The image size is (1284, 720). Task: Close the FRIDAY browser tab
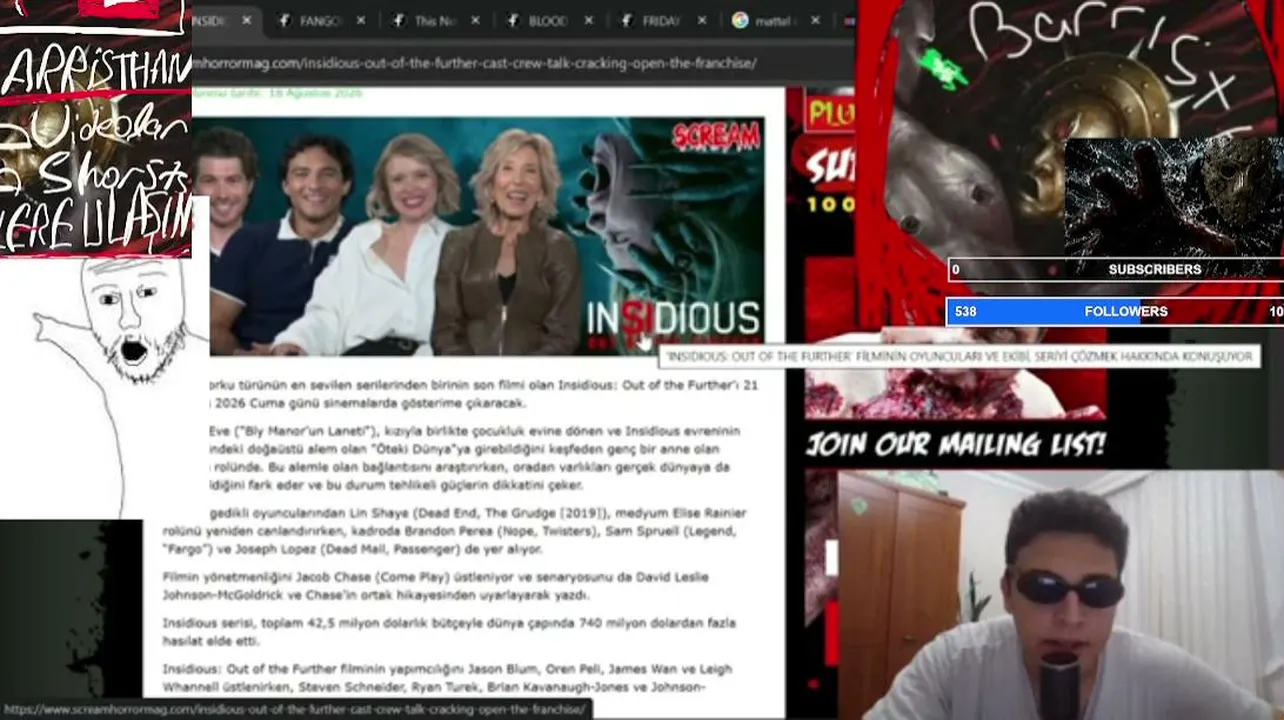(x=702, y=20)
